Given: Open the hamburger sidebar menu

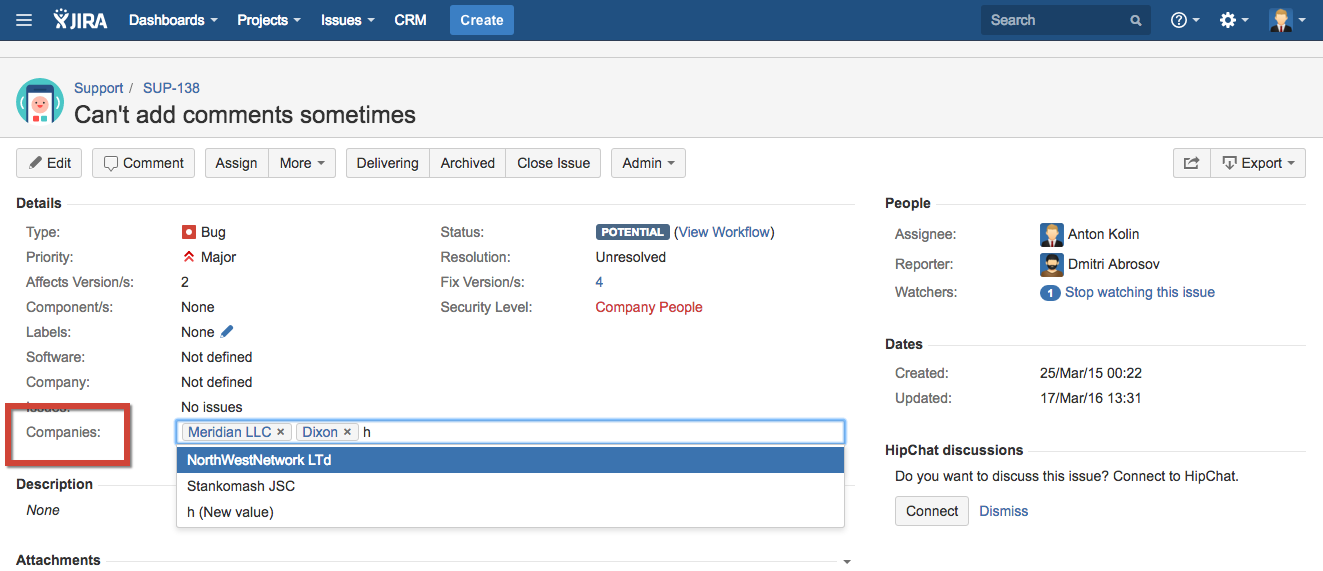Looking at the screenshot, I should [x=24, y=20].
